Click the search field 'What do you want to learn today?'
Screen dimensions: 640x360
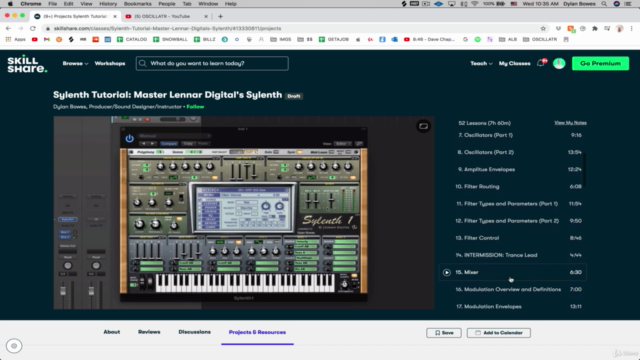tap(212, 63)
